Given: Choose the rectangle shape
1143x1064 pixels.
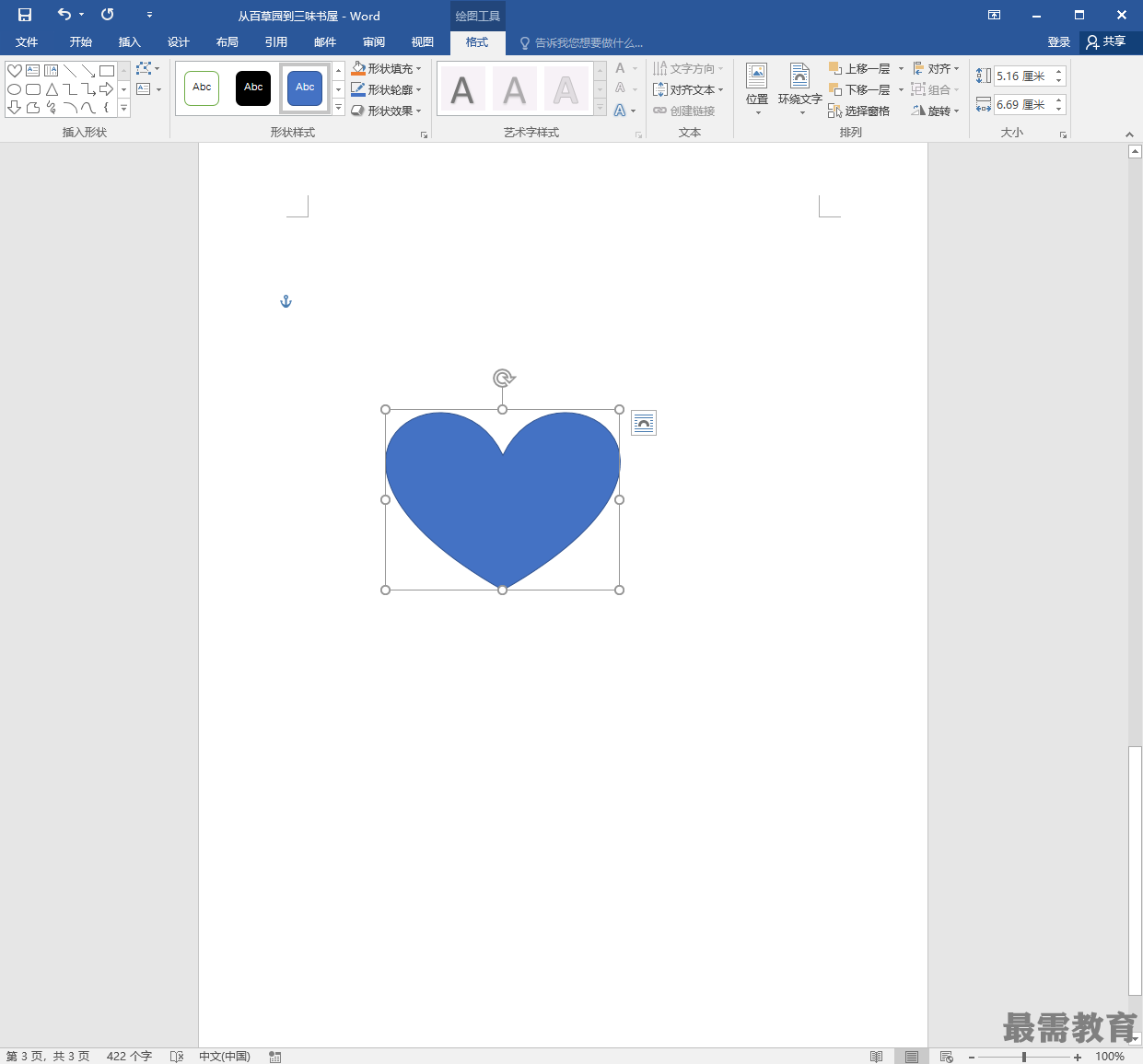Looking at the screenshot, I should (x=107, y=71).
